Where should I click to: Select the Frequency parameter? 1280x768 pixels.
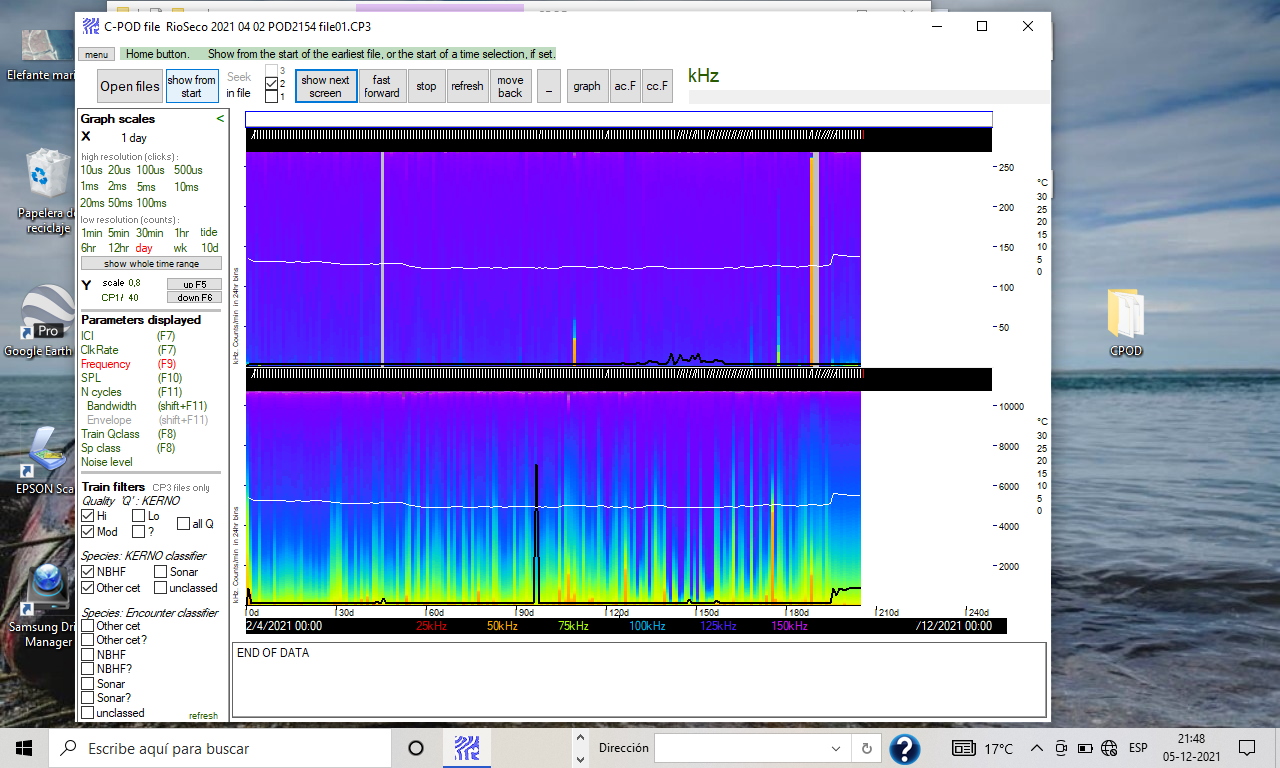pos(105,364)
